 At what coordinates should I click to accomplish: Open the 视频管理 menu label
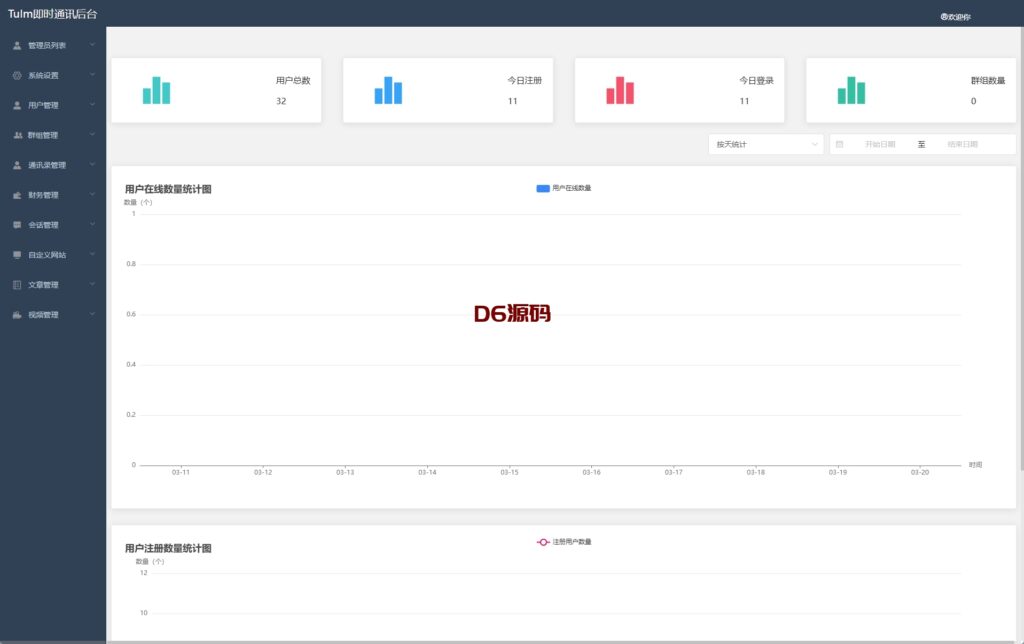(43, 315)
